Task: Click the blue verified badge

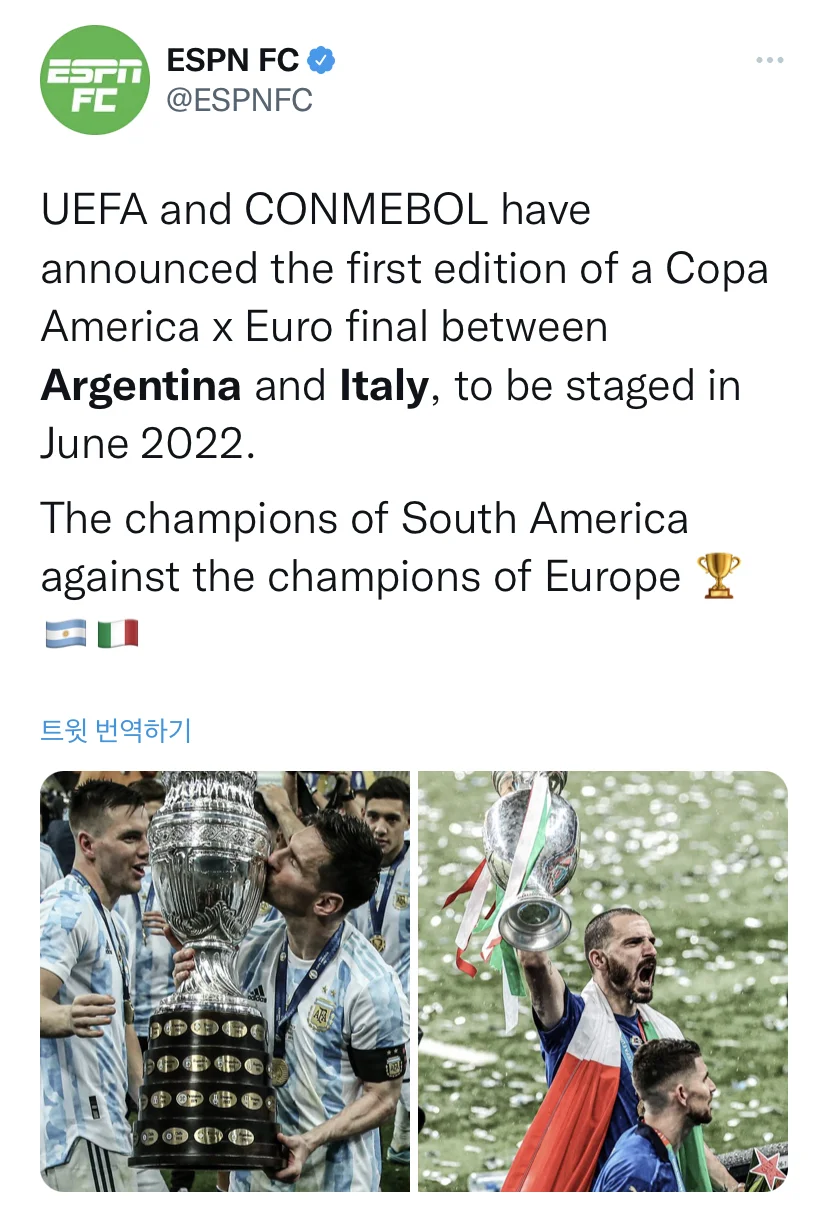Action: coord(321,61)
